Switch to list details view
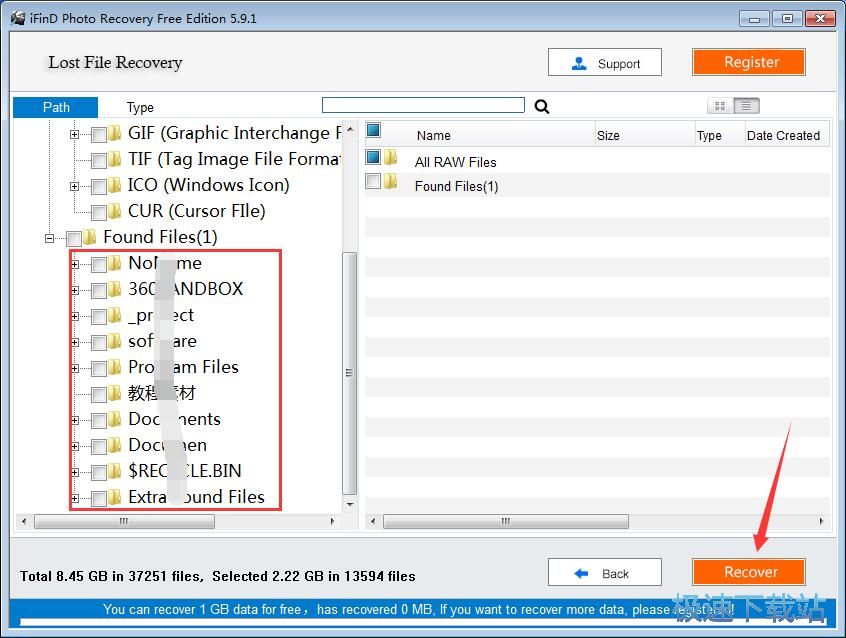Image resolution: width=846 pixels, height=638 pixels. point(747,106)
